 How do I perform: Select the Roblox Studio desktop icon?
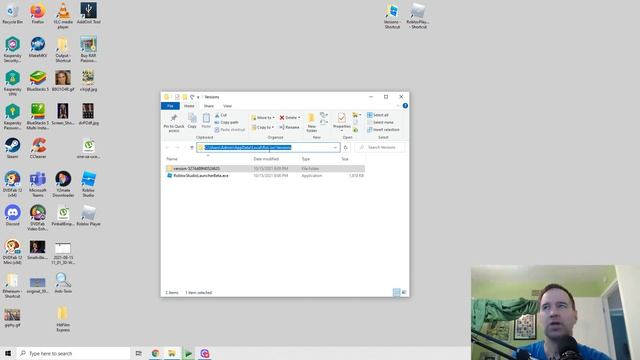point(88,184)
